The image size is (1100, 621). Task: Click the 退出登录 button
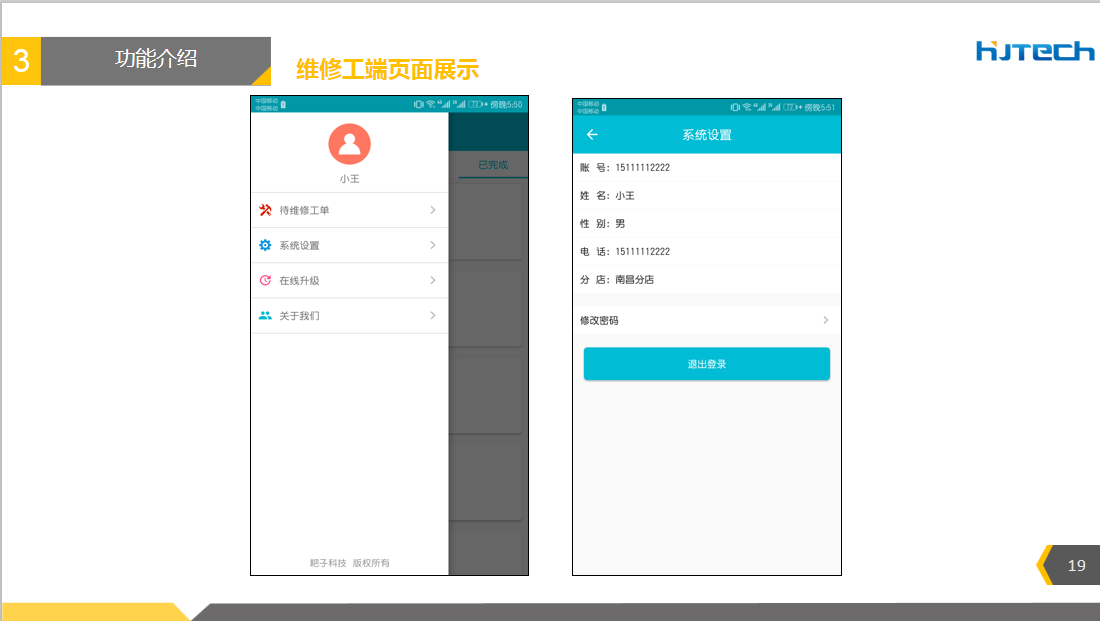coord(706,364)
